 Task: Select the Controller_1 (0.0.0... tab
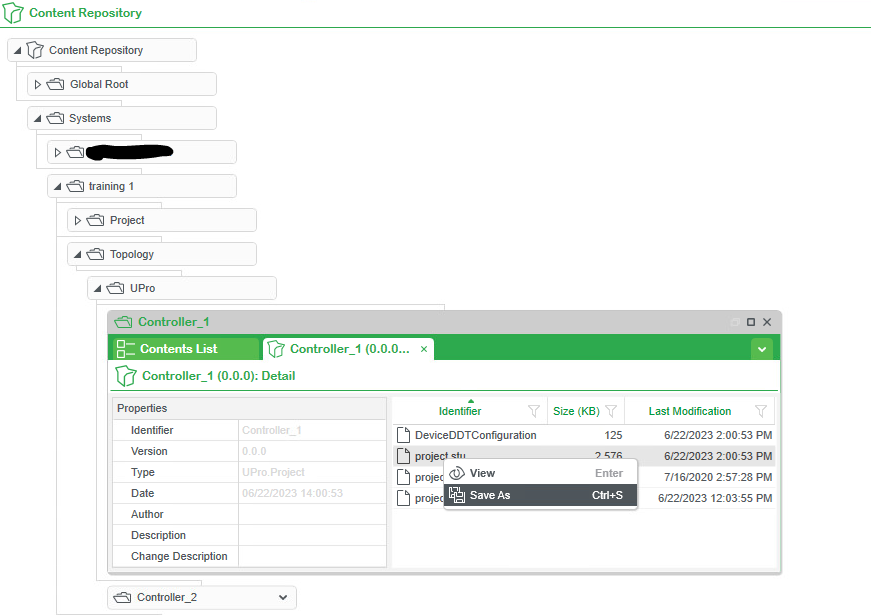point(349,349)
